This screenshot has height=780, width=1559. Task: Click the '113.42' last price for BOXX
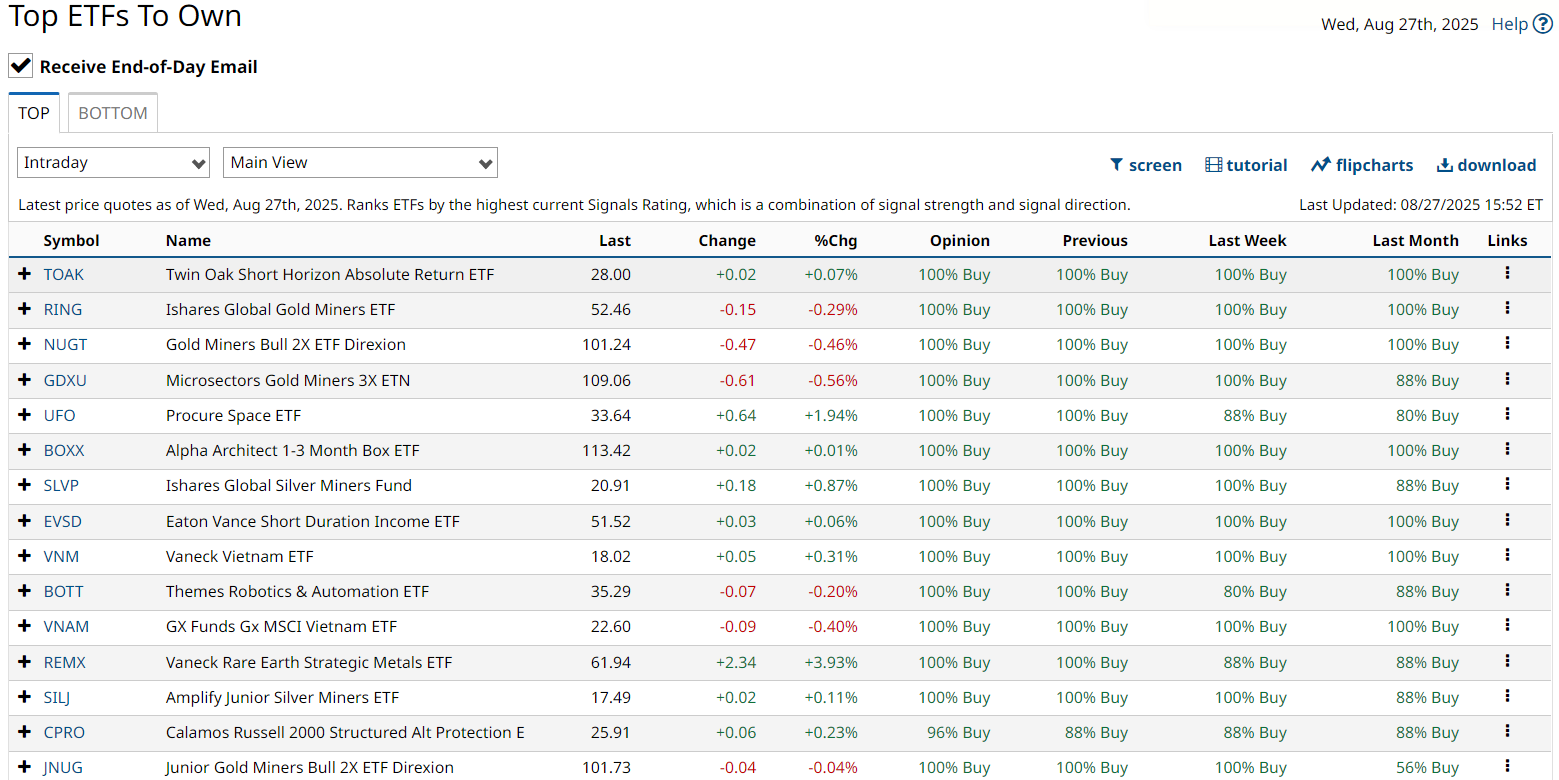pyautogui.click(x=606, y=450)
